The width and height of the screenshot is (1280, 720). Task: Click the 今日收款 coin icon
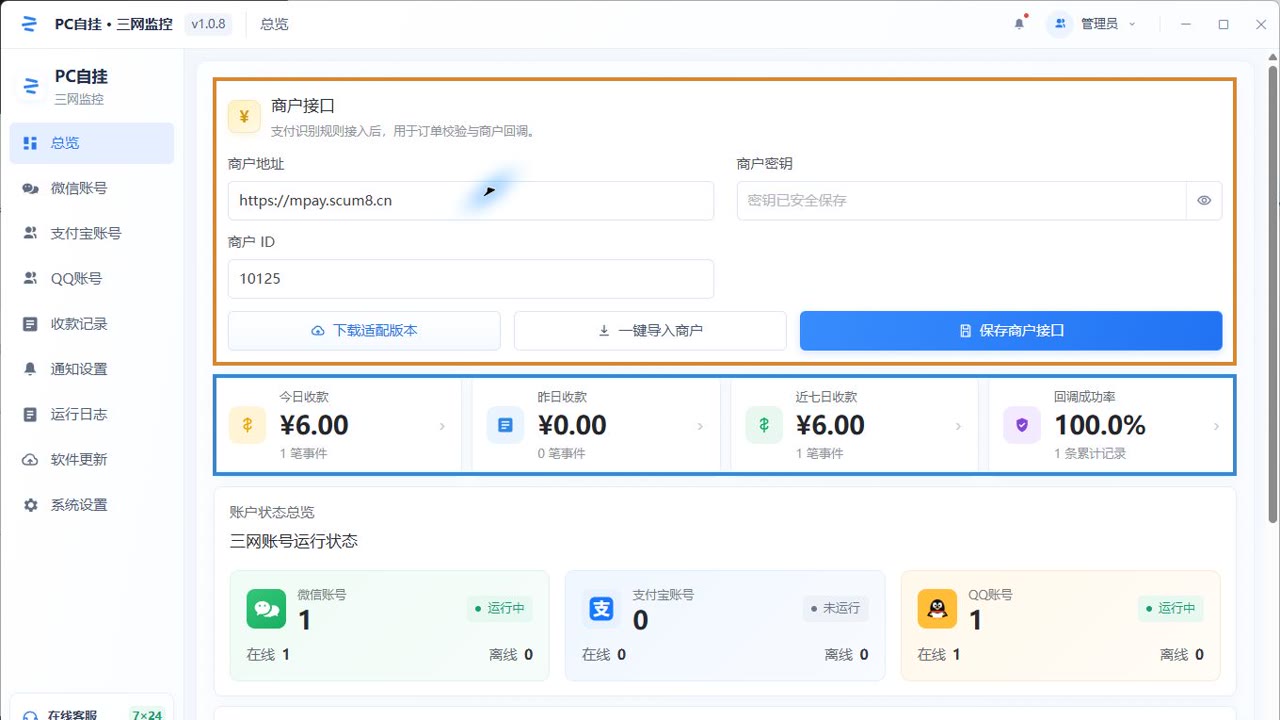pyautogui.click(x=247, y=425)
